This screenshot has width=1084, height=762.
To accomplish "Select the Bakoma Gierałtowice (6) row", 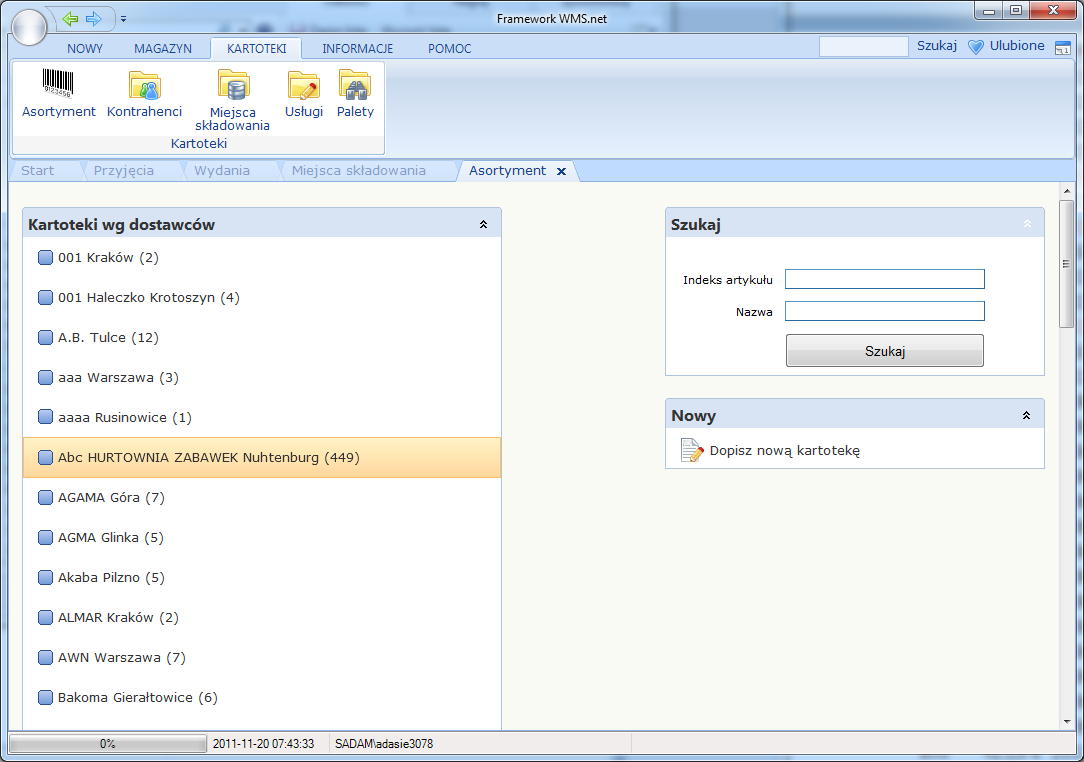I will point(262,697).
